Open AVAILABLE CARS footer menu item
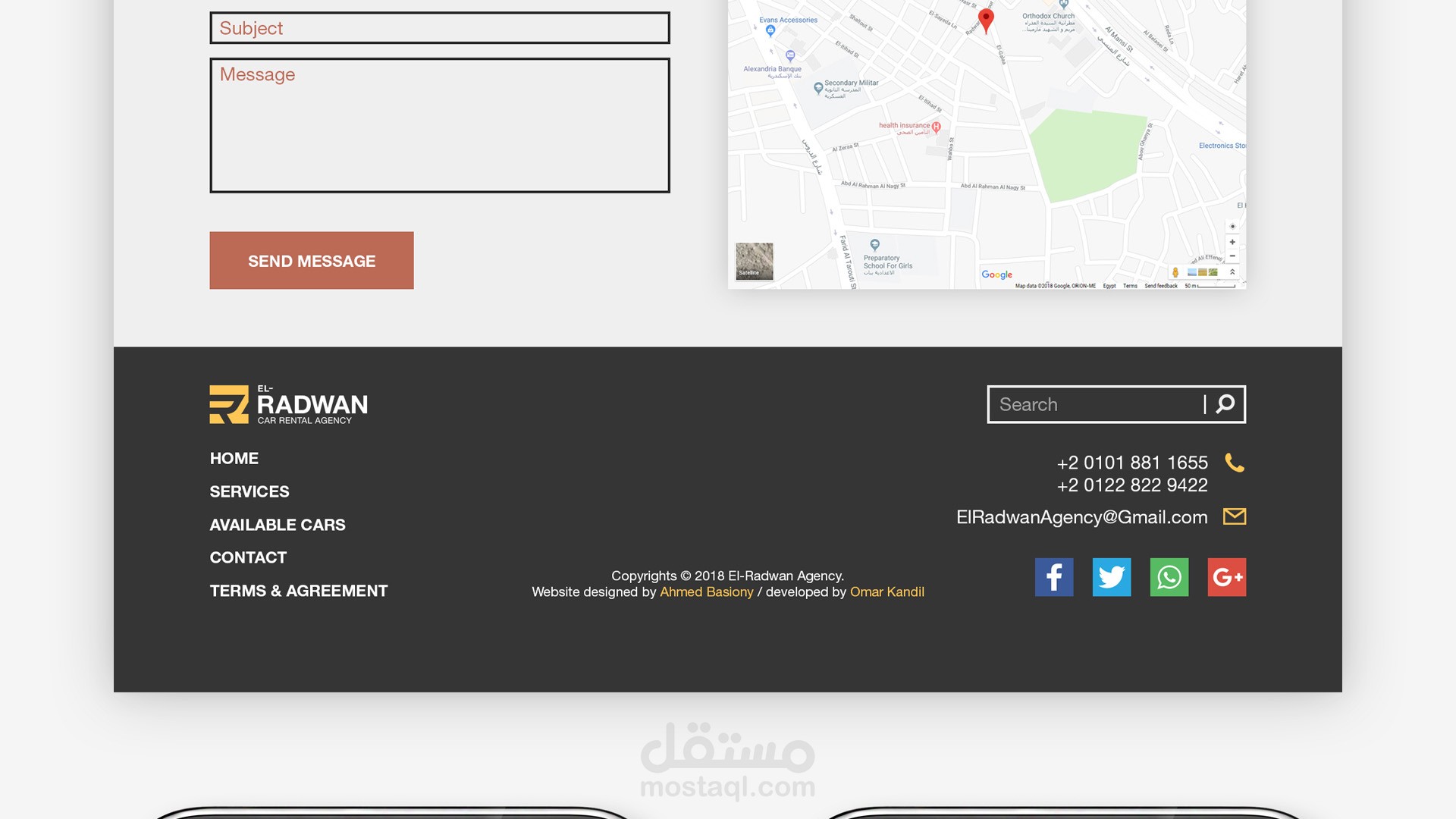The width and height of the screenshot is (1456, 819). click(x=278, y=525)
